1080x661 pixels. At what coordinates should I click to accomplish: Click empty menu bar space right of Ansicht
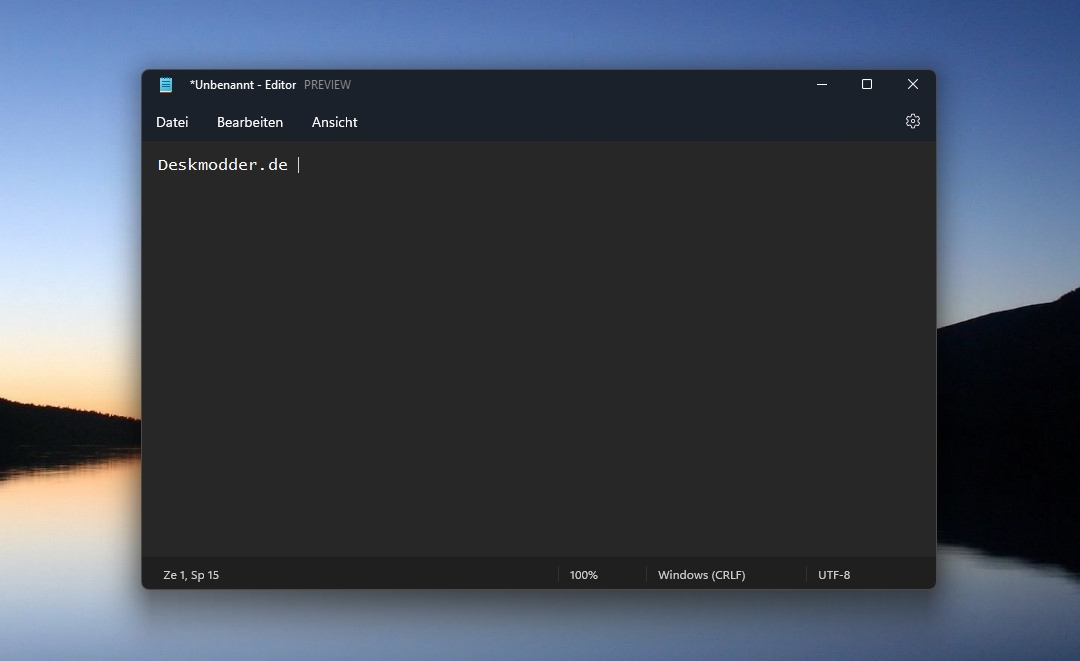coord(620,122)
